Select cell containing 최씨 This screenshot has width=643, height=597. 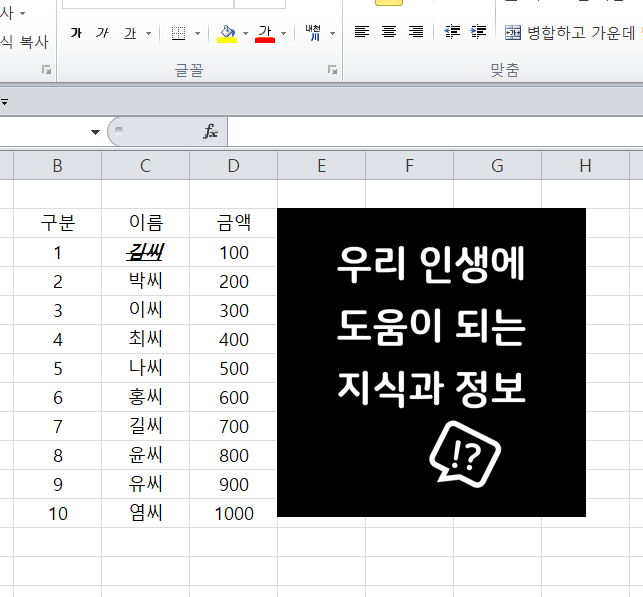146,339
